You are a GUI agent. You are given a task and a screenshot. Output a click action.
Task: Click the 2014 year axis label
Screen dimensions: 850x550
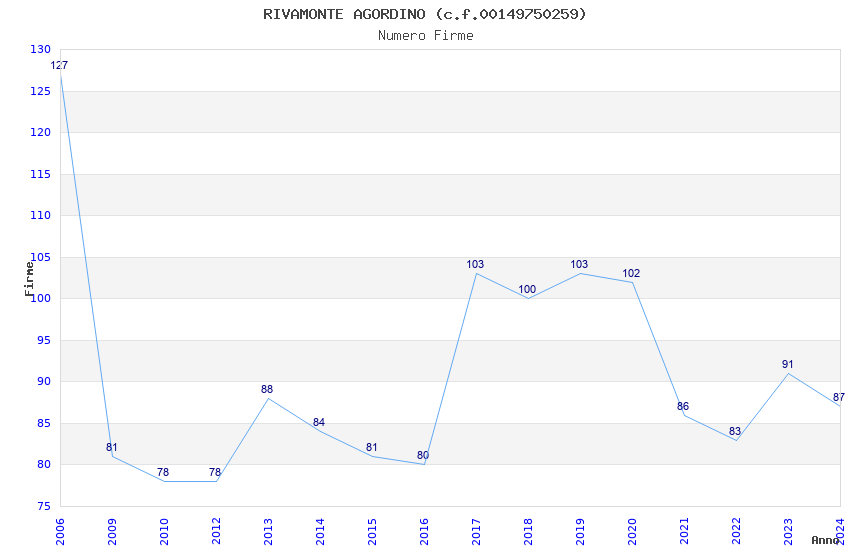point(320,531)
